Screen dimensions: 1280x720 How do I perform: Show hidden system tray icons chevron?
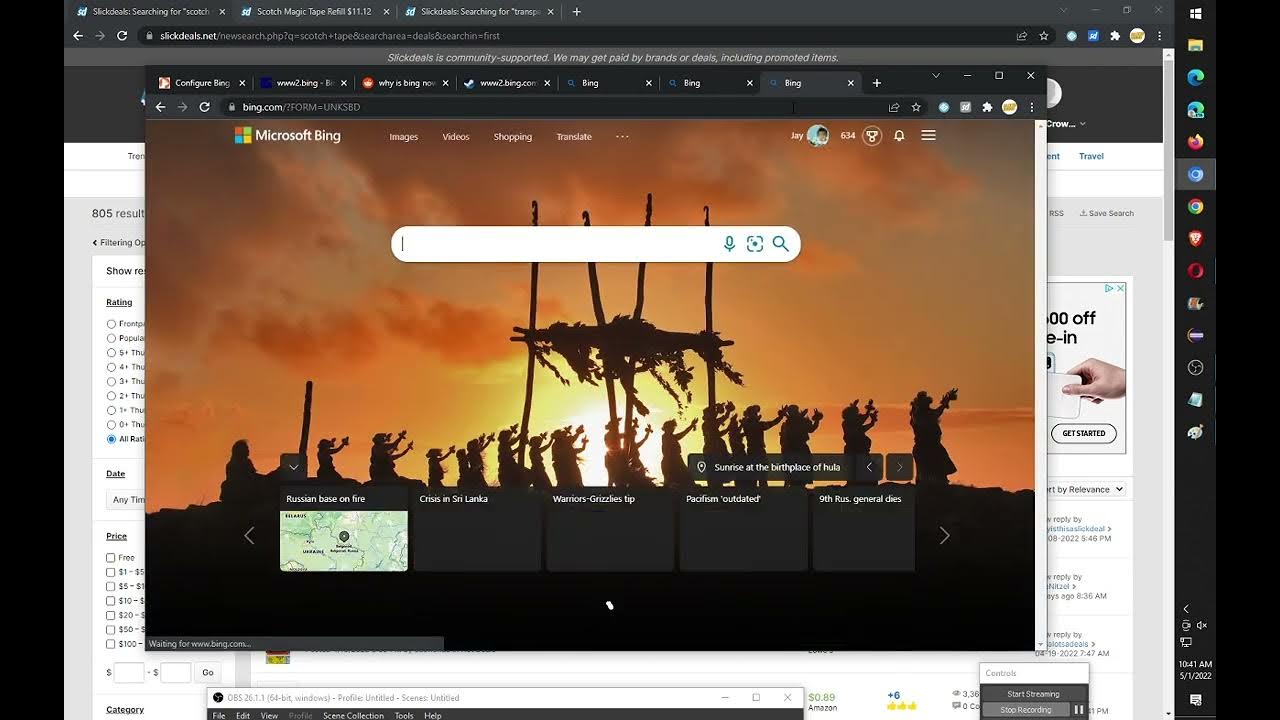[1187, 608]
